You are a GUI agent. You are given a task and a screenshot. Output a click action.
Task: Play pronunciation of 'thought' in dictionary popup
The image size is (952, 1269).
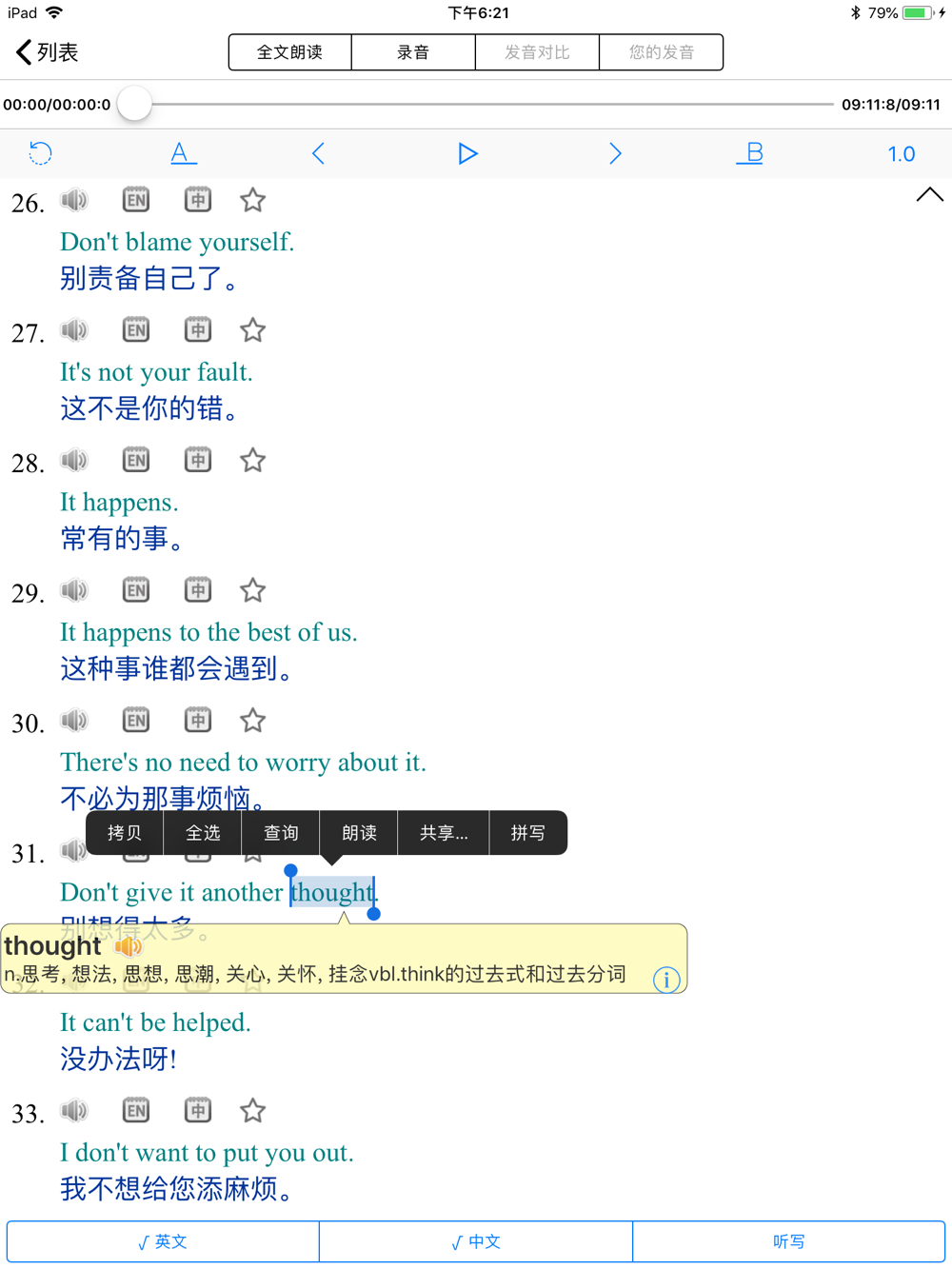(x=128, y=946)
